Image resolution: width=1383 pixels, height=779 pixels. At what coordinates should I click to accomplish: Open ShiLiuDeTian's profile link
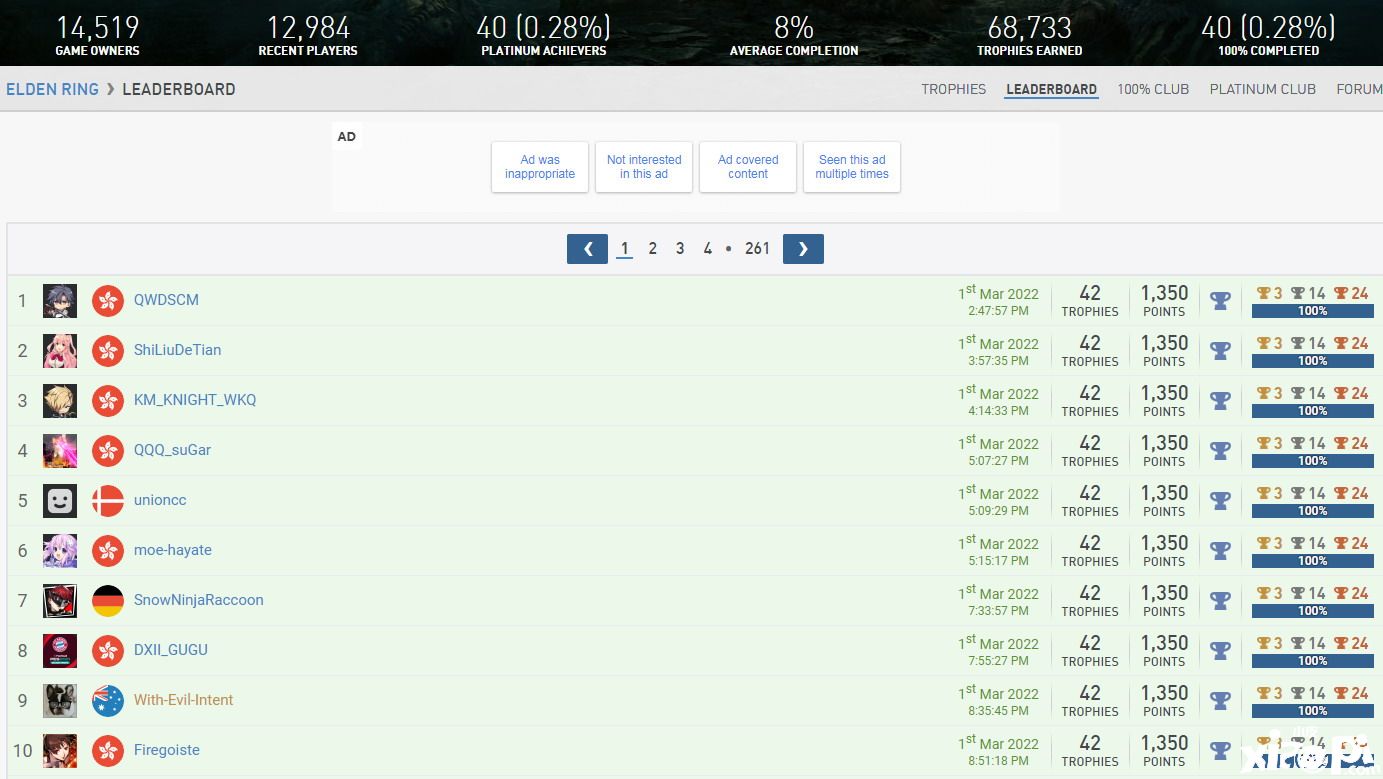(x=178, y=350)
